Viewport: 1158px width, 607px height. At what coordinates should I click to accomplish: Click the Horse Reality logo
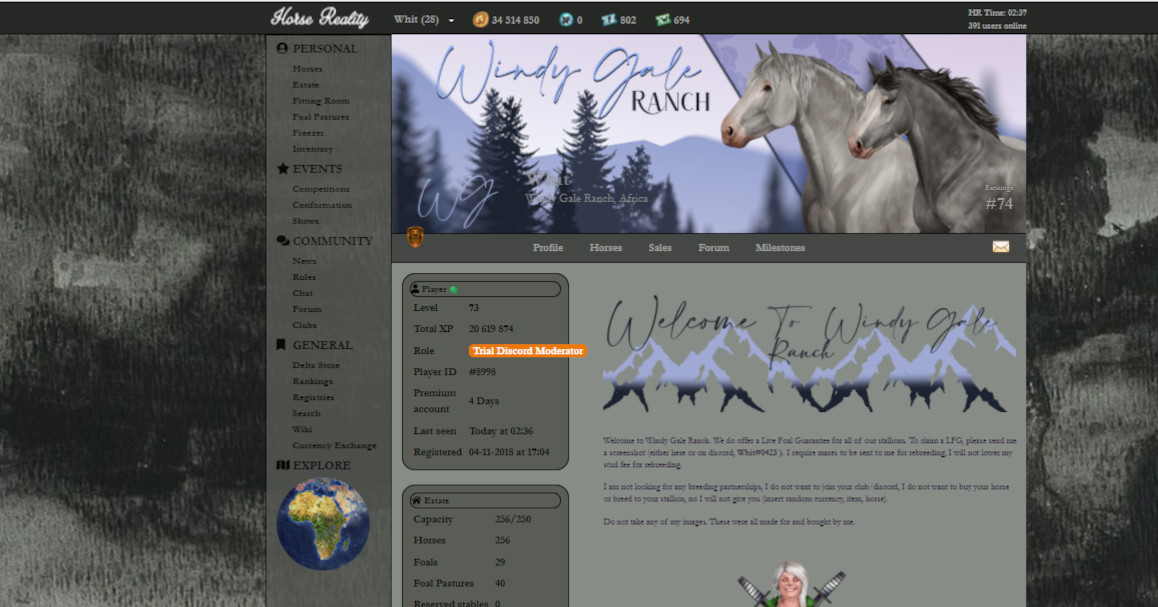coord(319,18)
